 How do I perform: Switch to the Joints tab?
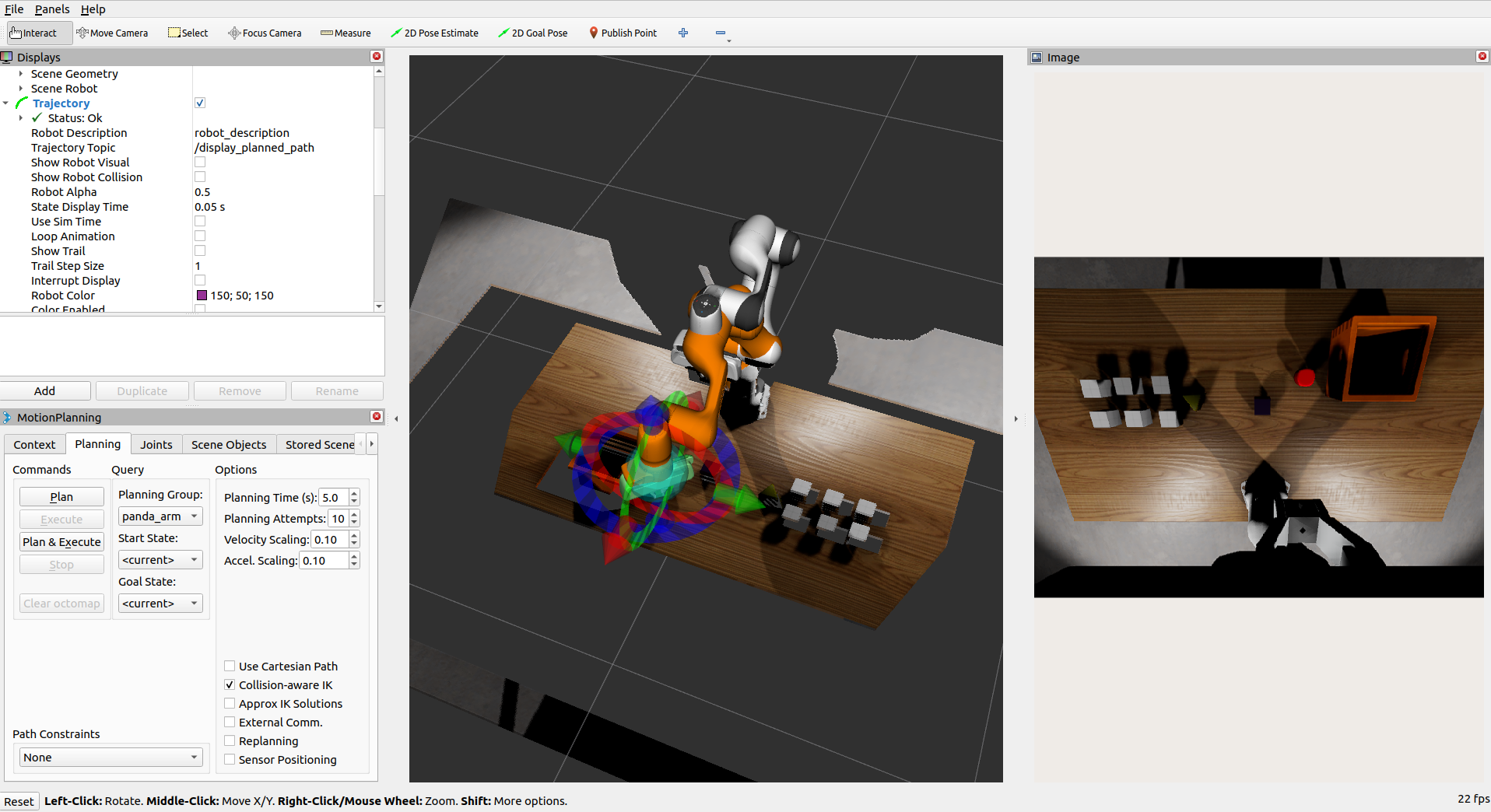click(x=156, y=444)
